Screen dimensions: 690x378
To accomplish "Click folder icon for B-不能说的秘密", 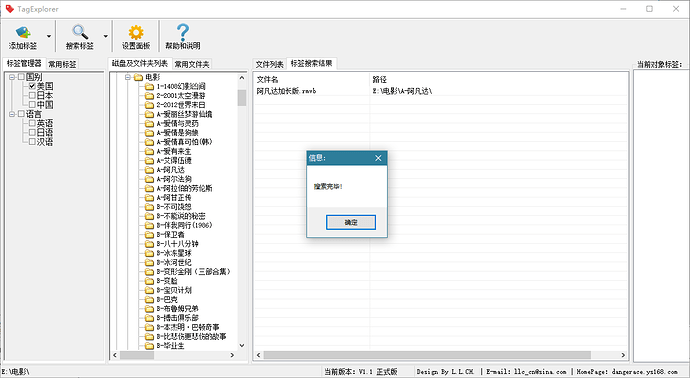I will click(x=150, y=216).
